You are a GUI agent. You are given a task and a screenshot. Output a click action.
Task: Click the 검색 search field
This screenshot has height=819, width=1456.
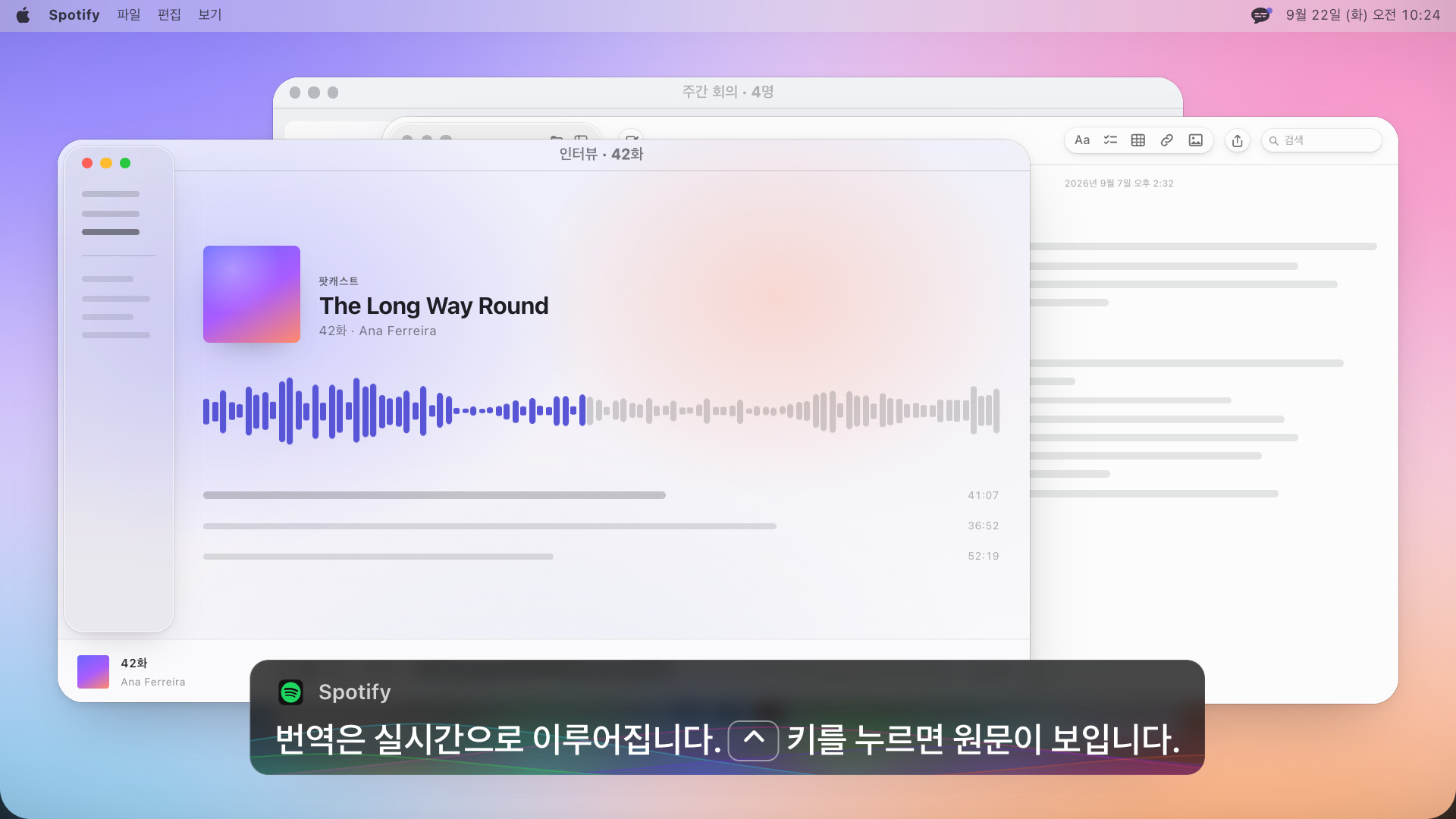(x=1321, y=140)
